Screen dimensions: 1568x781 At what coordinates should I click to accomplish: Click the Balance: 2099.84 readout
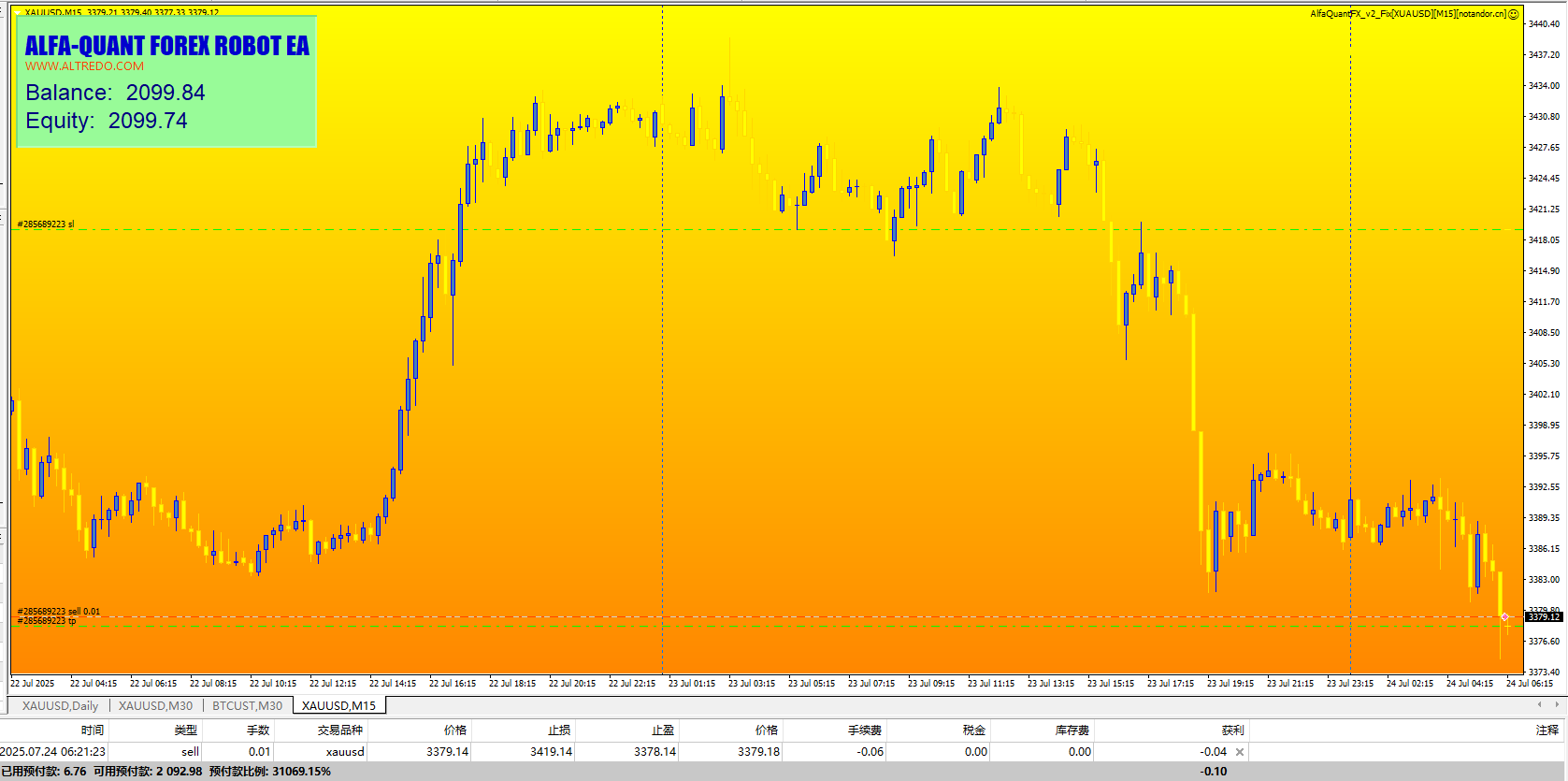click(x=115, y=93)
